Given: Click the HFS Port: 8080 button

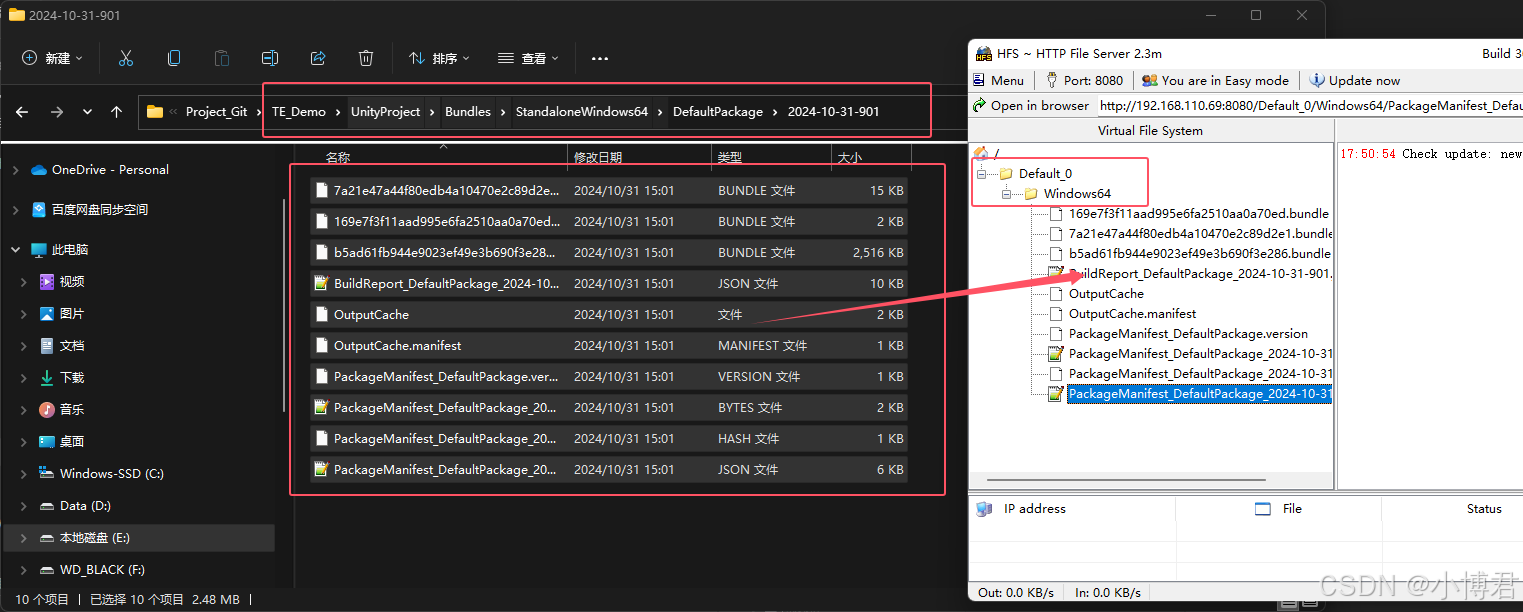Looking at the screenshot, I should click(x=1084, y=80).
